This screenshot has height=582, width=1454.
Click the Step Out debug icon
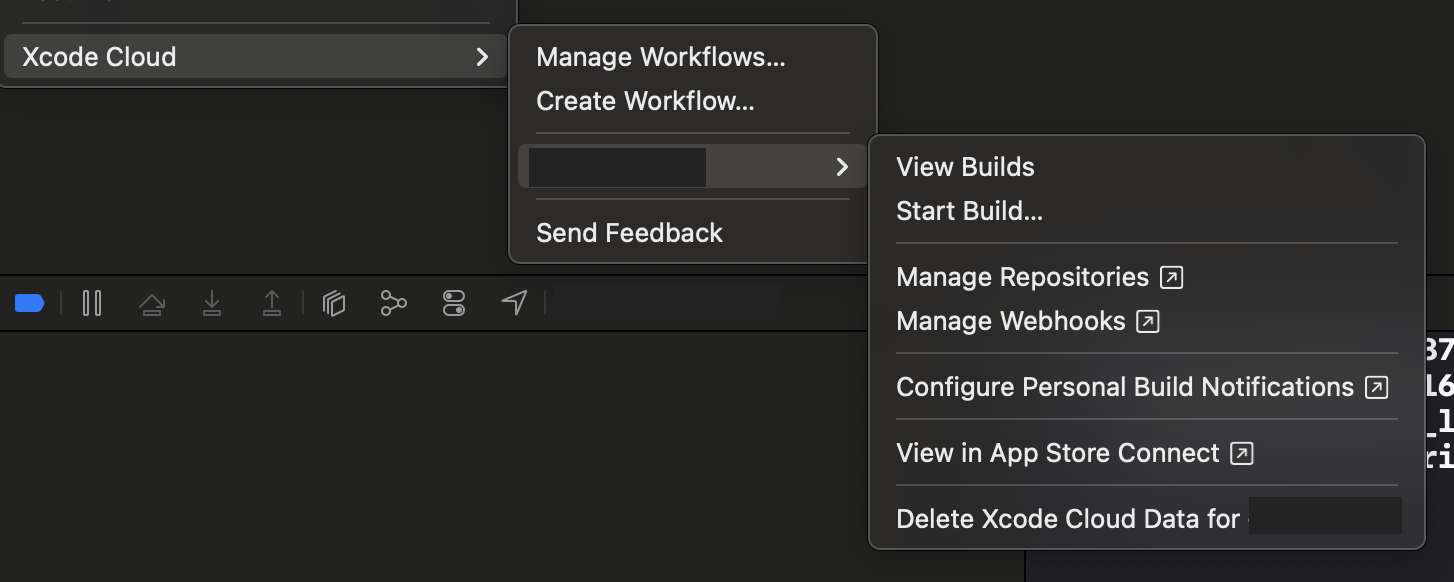(x=272, y=303)
